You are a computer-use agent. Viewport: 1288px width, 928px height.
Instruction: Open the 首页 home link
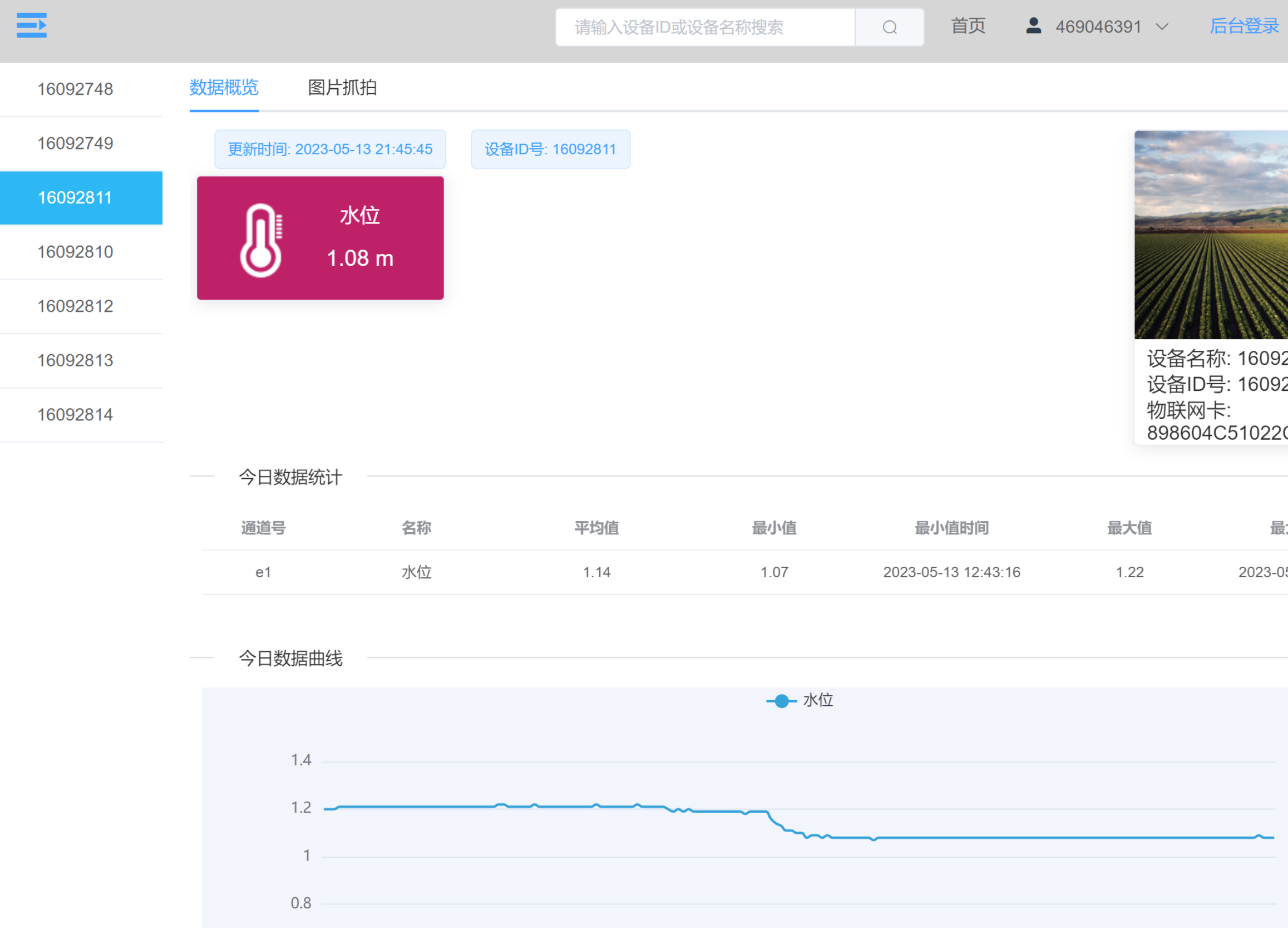[968, 26]
